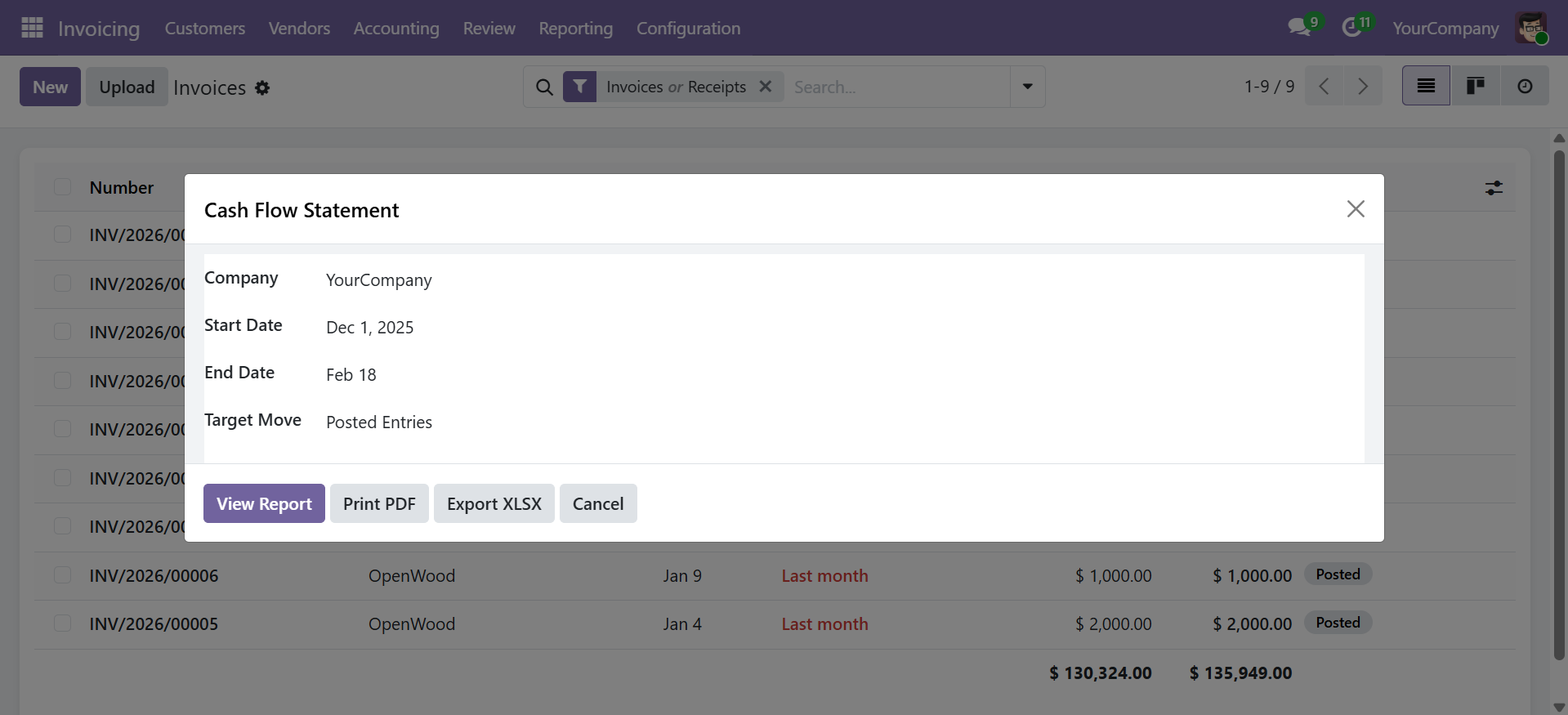The image size is (1568, 715).
Task: Switch to kanban view
Action: (x=1475, y=86)
